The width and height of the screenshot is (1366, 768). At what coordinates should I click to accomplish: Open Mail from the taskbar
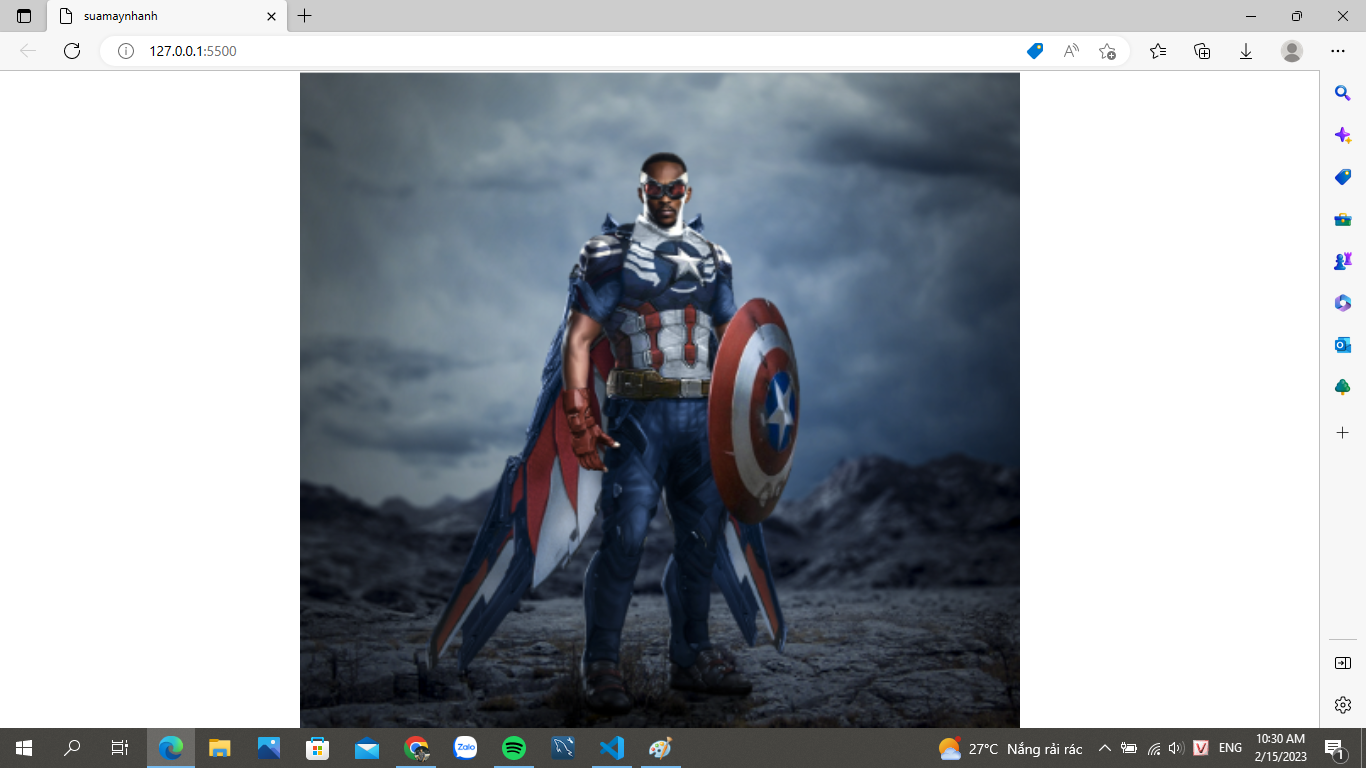tap(367, 748)
